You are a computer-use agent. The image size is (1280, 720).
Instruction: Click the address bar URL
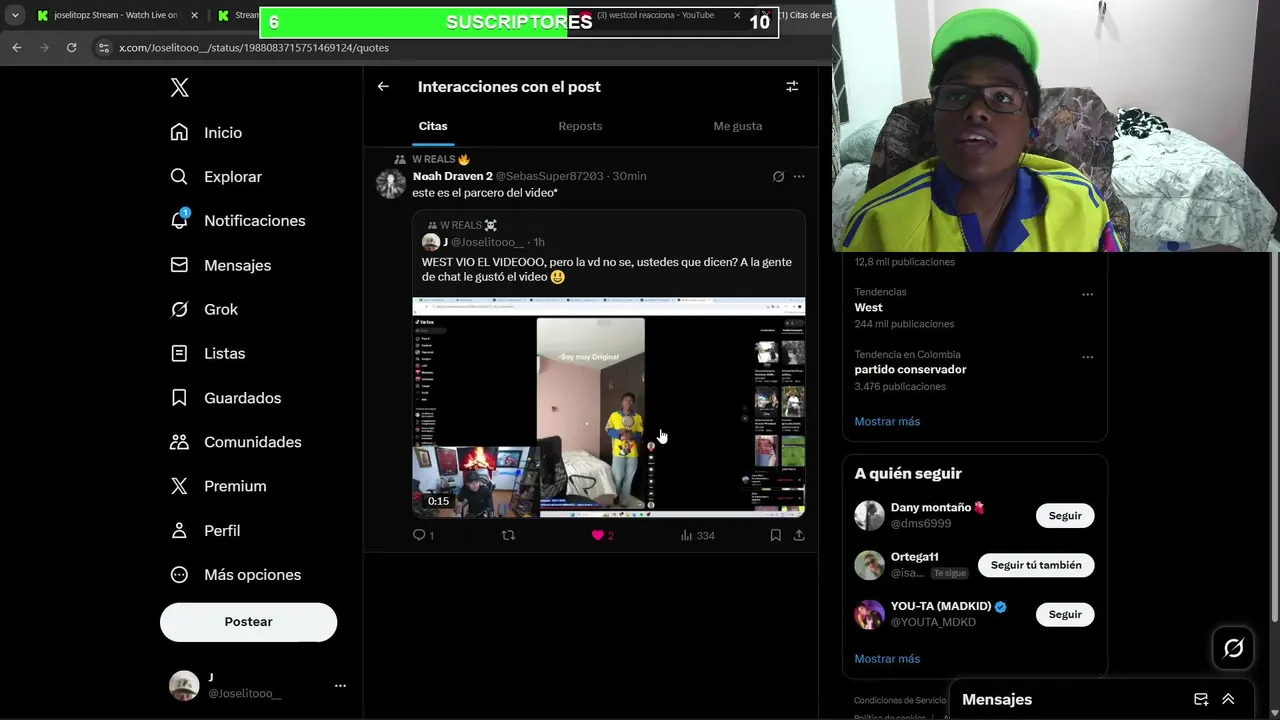coord(254,47)
